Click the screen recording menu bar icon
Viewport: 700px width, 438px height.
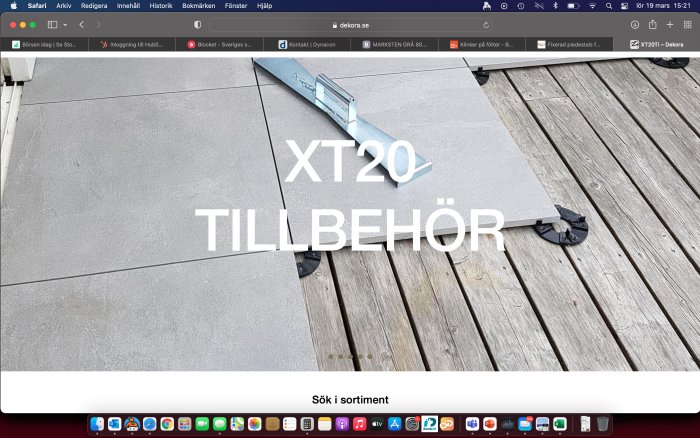tap(504, 6)
